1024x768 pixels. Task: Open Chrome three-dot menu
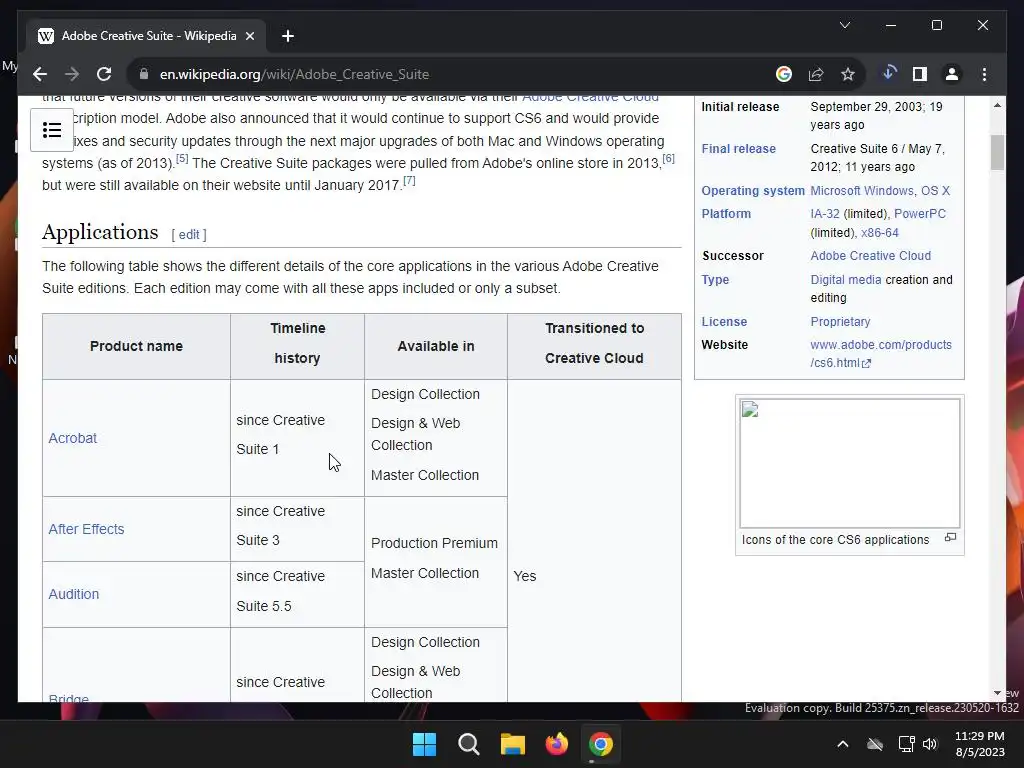[984, 74]
